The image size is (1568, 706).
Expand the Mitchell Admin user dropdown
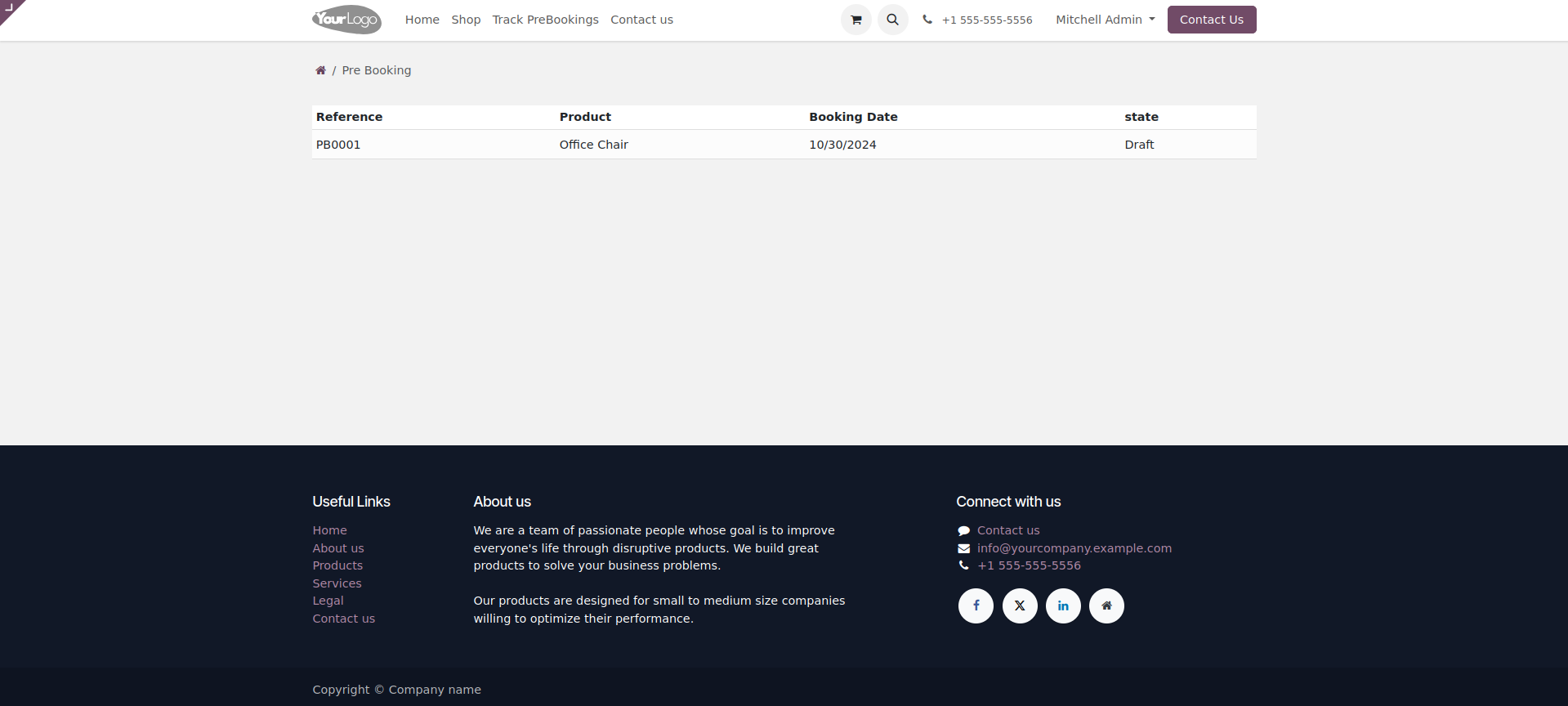[x=1106, y=20]
